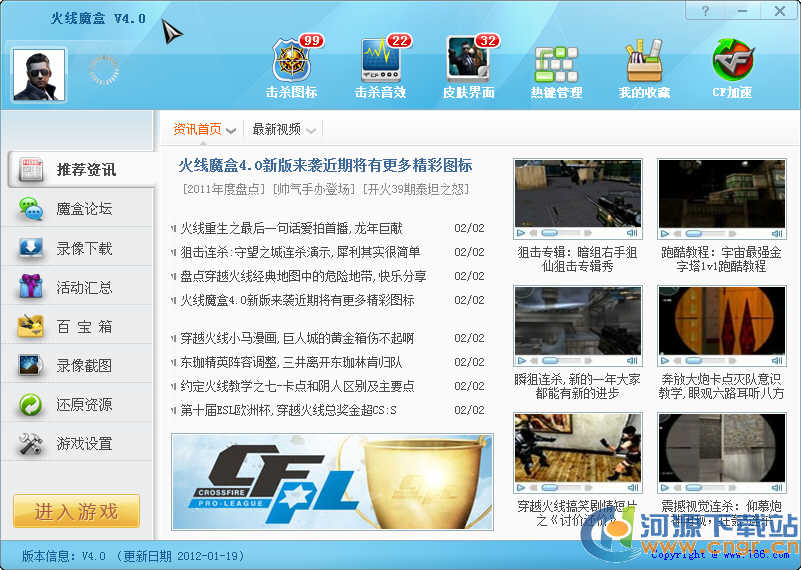Viewport: 801px width, 570px height.
Task: Expand the 资讯首页 dropdown arrow
Action: (231, 131)
